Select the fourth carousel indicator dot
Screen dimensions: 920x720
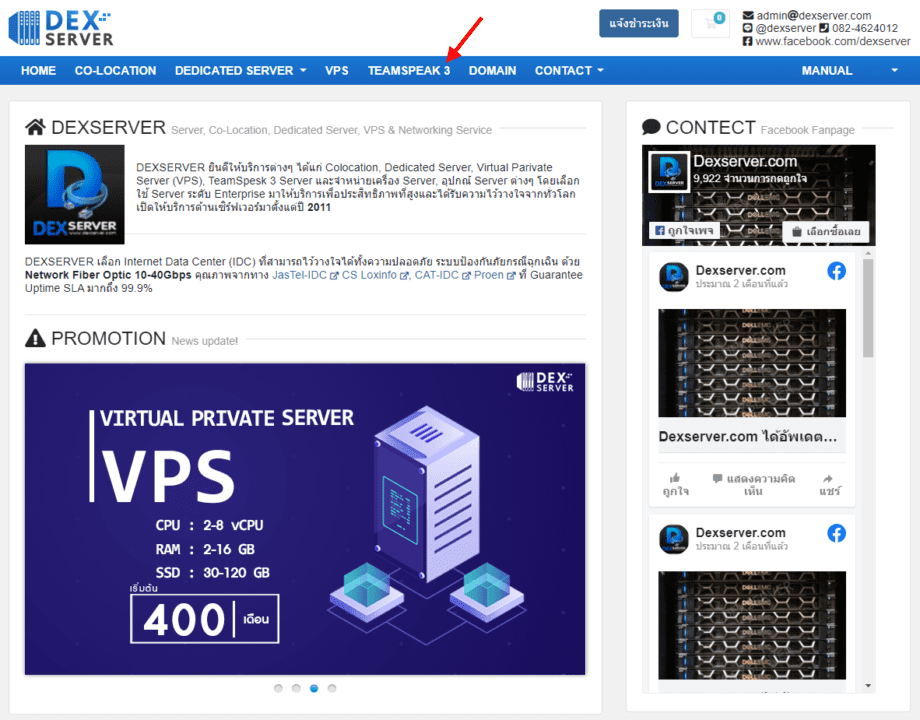coord(332,688)
